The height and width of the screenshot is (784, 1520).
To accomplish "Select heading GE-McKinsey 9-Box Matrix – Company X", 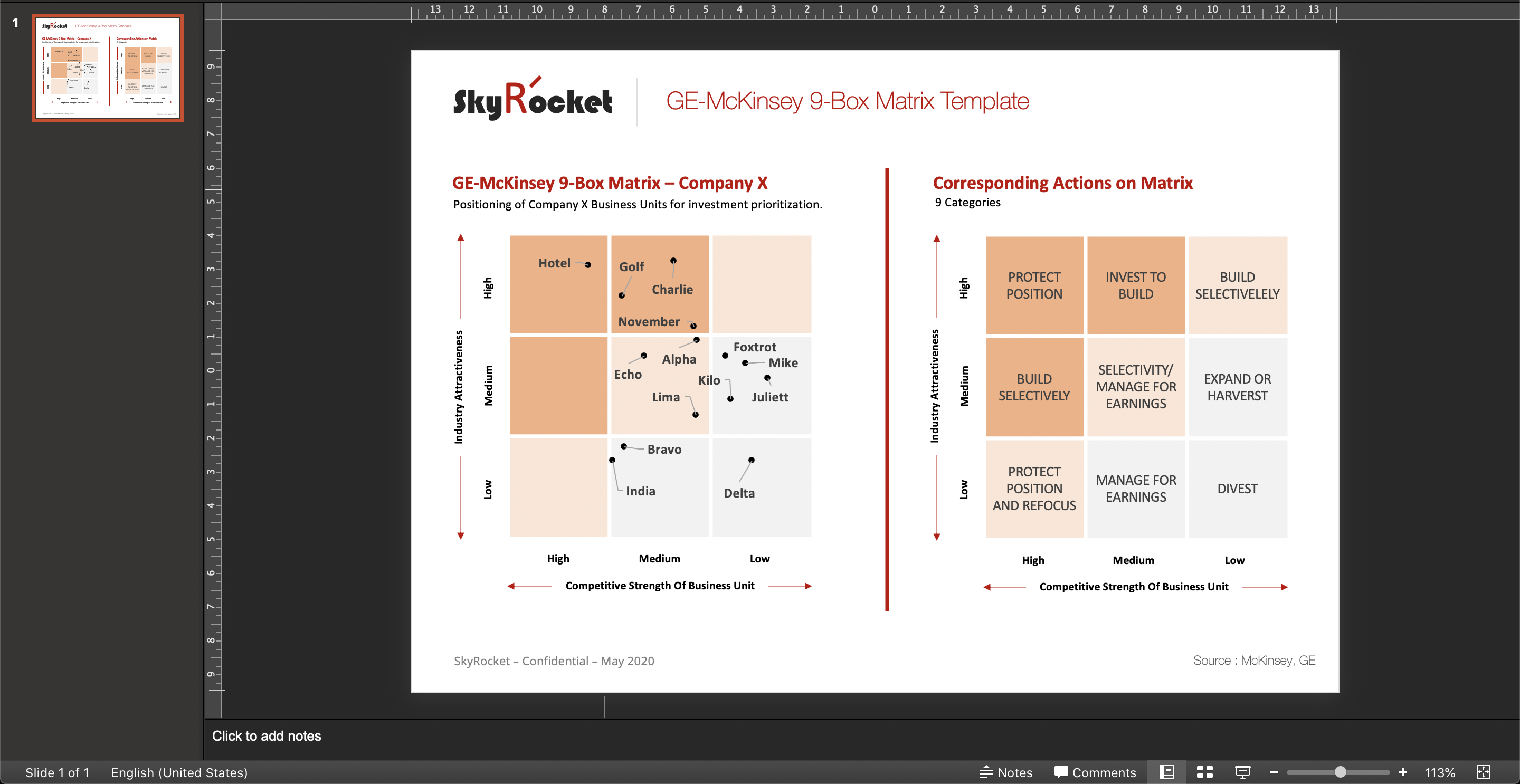I will point(610,183).
